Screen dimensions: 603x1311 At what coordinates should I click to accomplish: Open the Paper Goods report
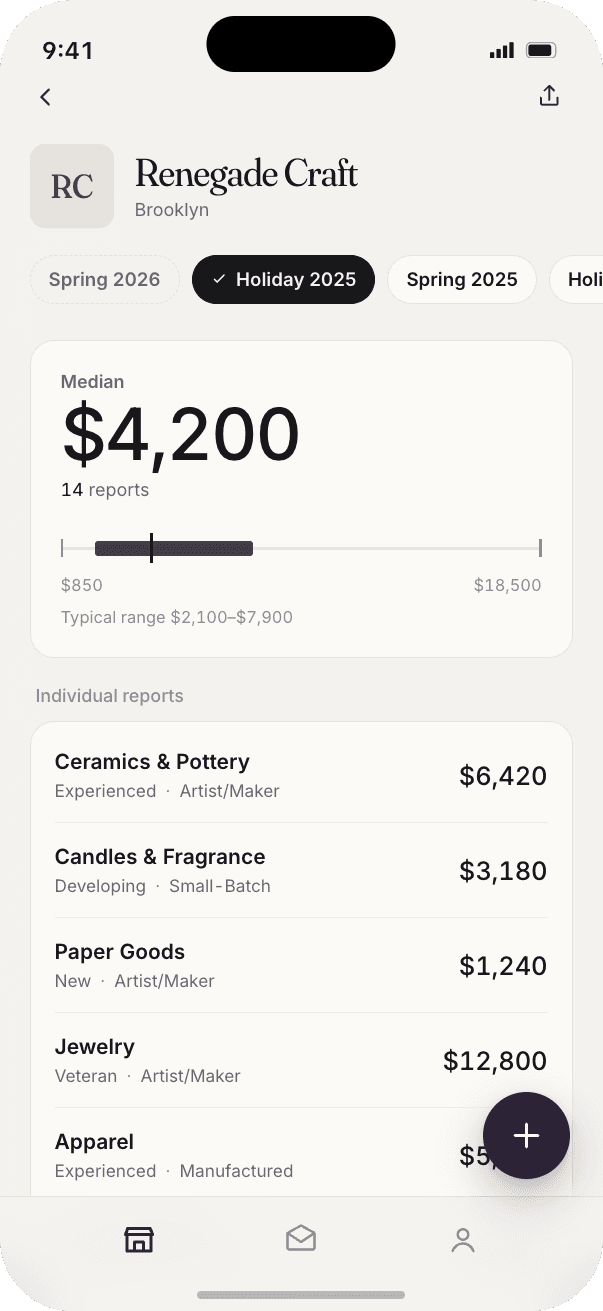click(301, 965)
